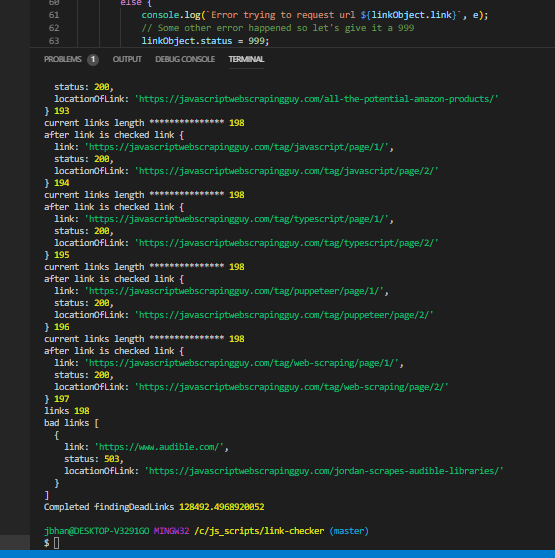Switch to the Debug Console tab
Screen dimensions: 555x558
pyautogui.click(x=185, y=59)
